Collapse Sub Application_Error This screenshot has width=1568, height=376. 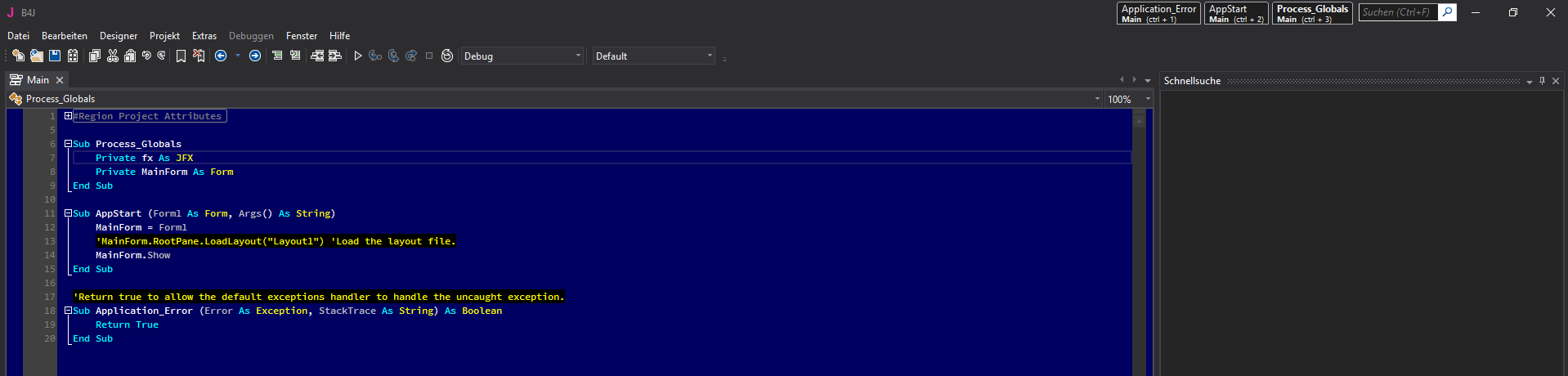[x=69, y=311]
